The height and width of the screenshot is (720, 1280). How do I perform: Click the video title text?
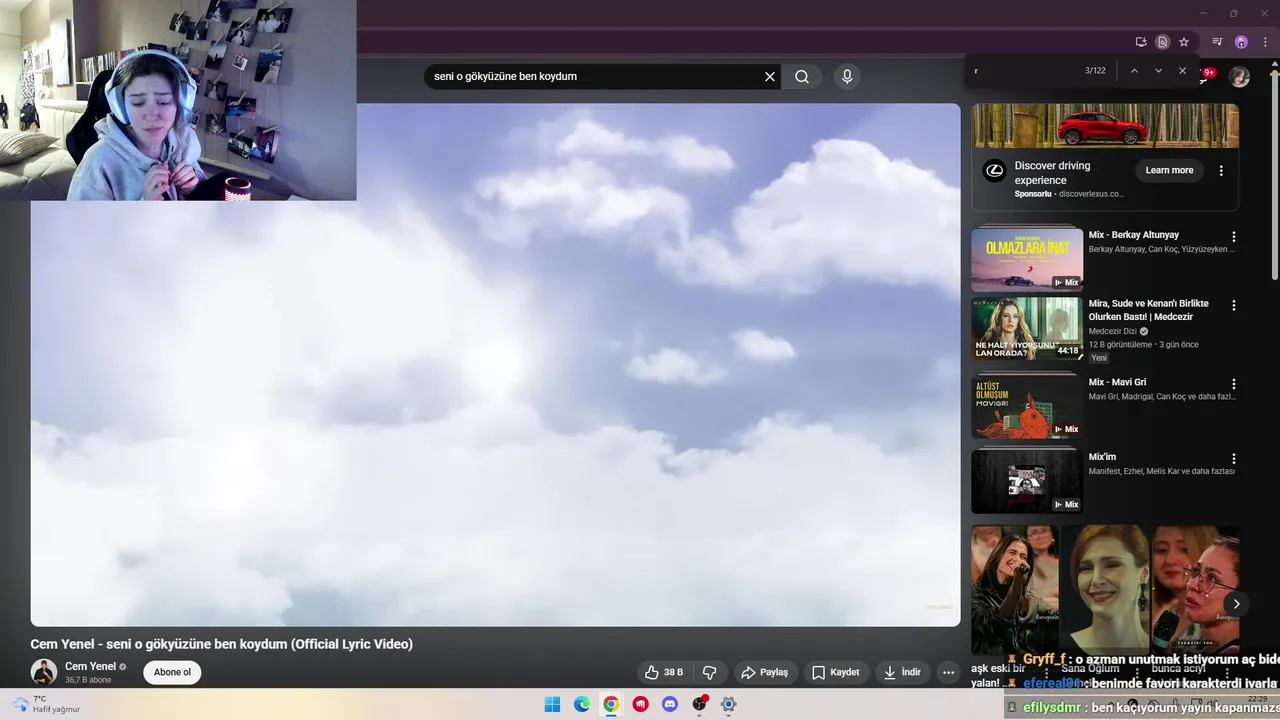[221, 644]
